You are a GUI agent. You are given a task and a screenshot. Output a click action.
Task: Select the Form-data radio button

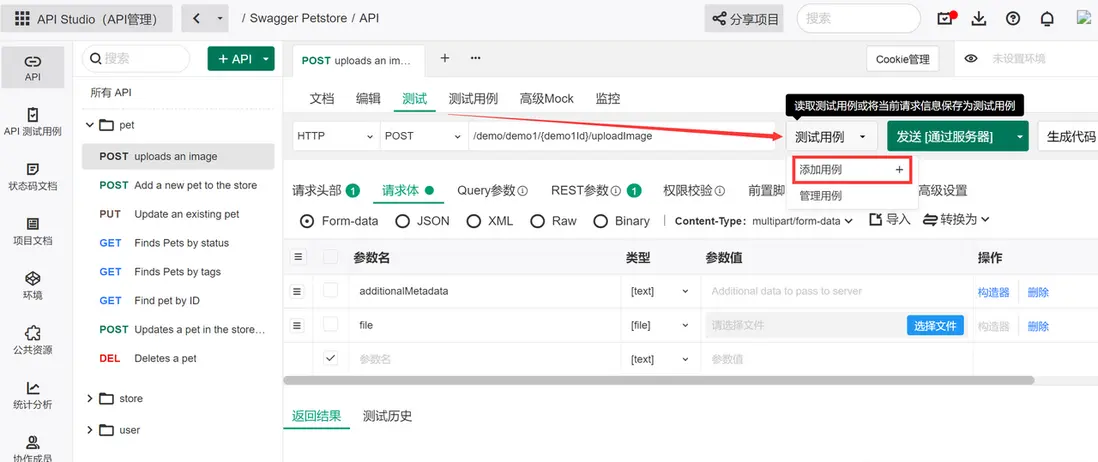[x=307, y=221]
